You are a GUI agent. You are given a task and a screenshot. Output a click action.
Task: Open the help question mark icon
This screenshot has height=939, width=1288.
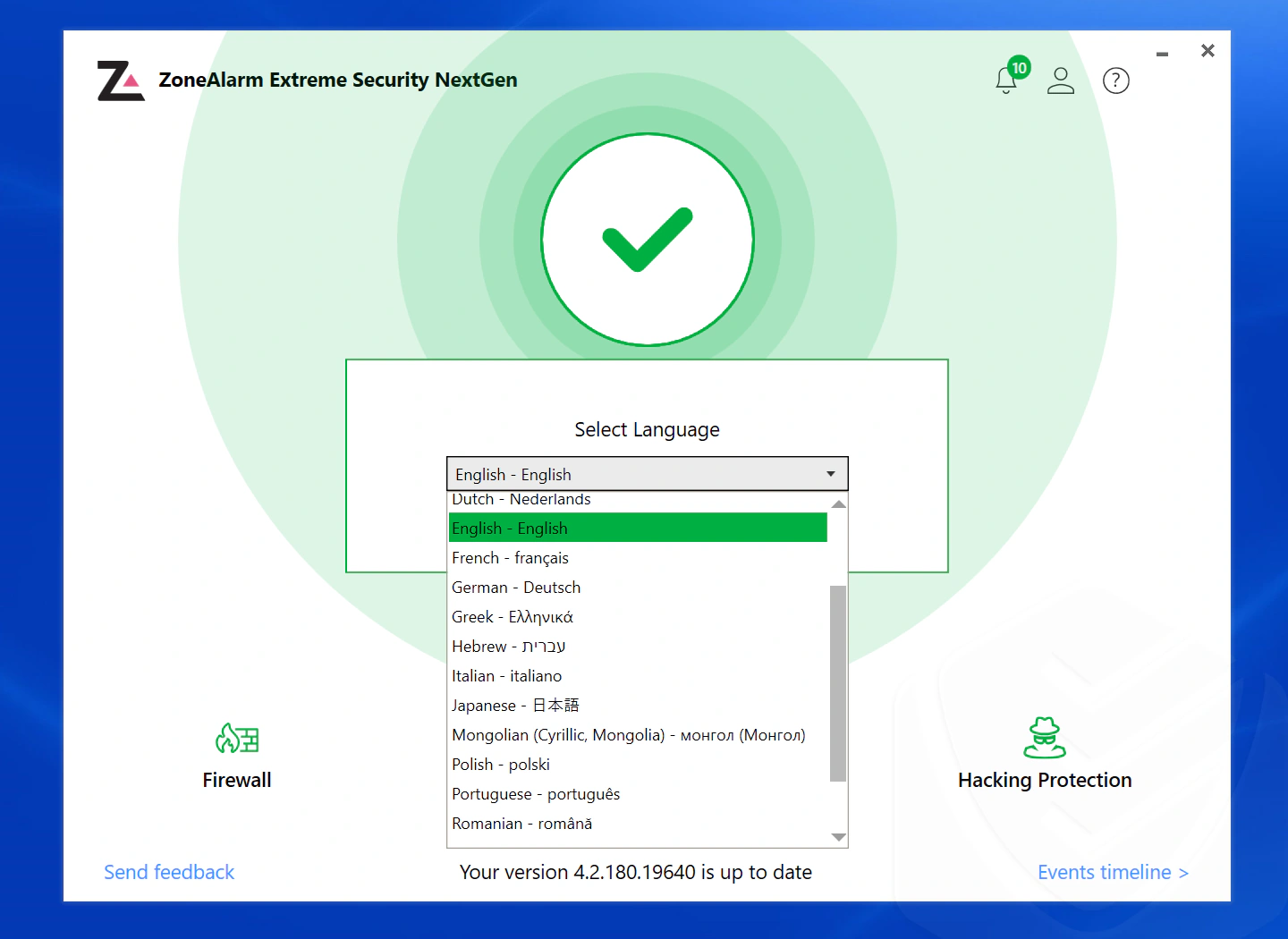(x=1116, y=80)
